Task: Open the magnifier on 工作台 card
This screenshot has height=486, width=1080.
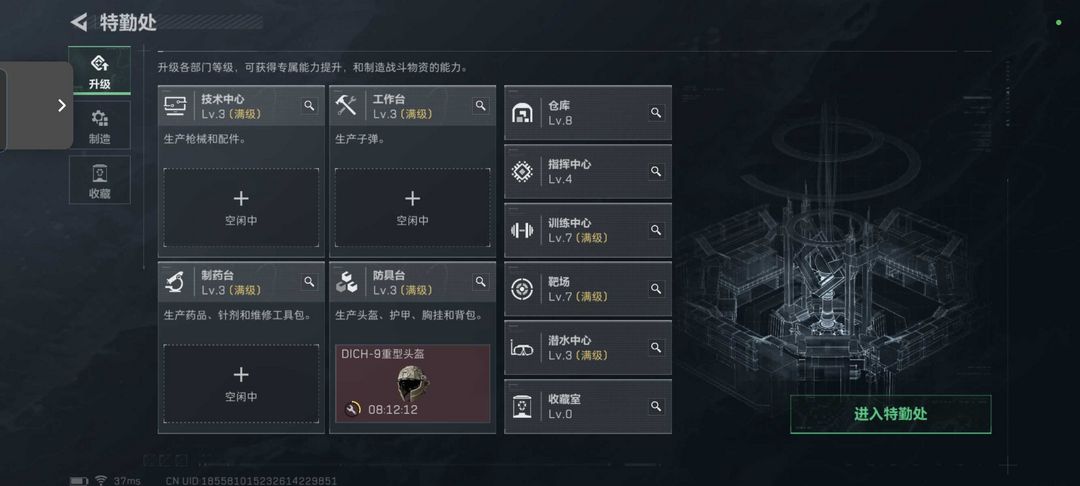Action: (x=480, y=105)
